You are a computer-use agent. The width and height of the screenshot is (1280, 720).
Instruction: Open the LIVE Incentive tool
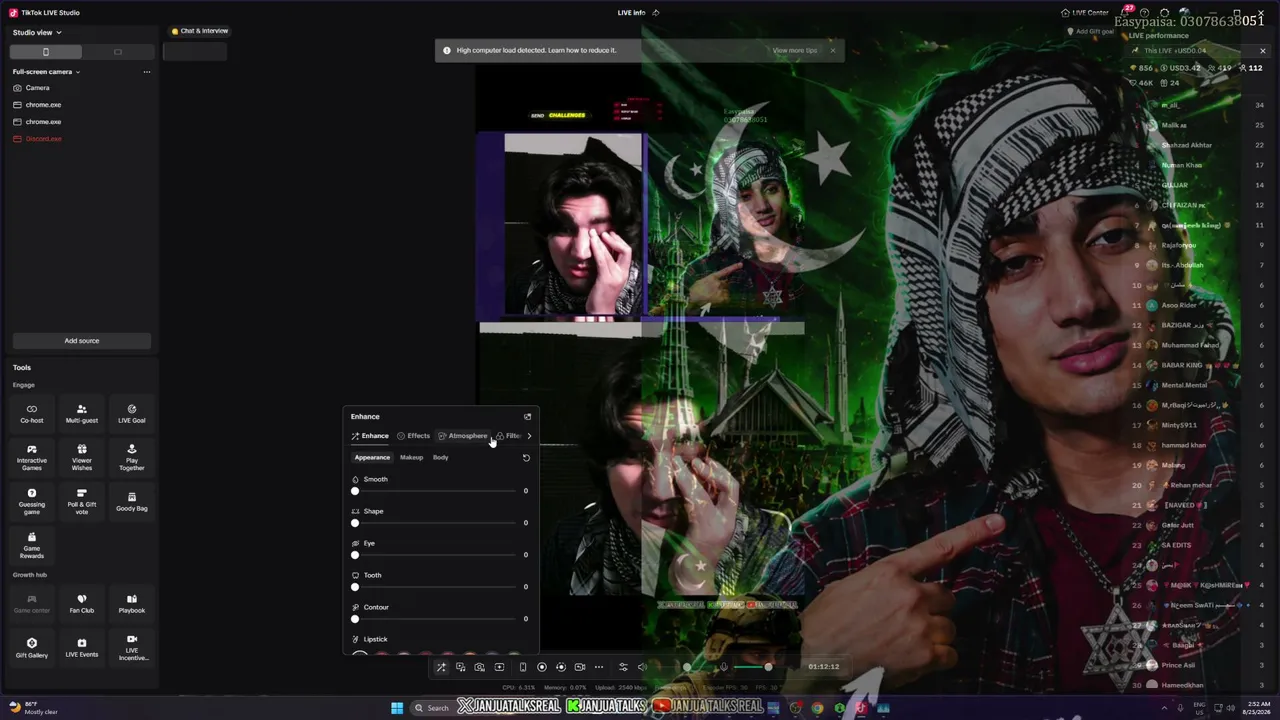point(132,647)
